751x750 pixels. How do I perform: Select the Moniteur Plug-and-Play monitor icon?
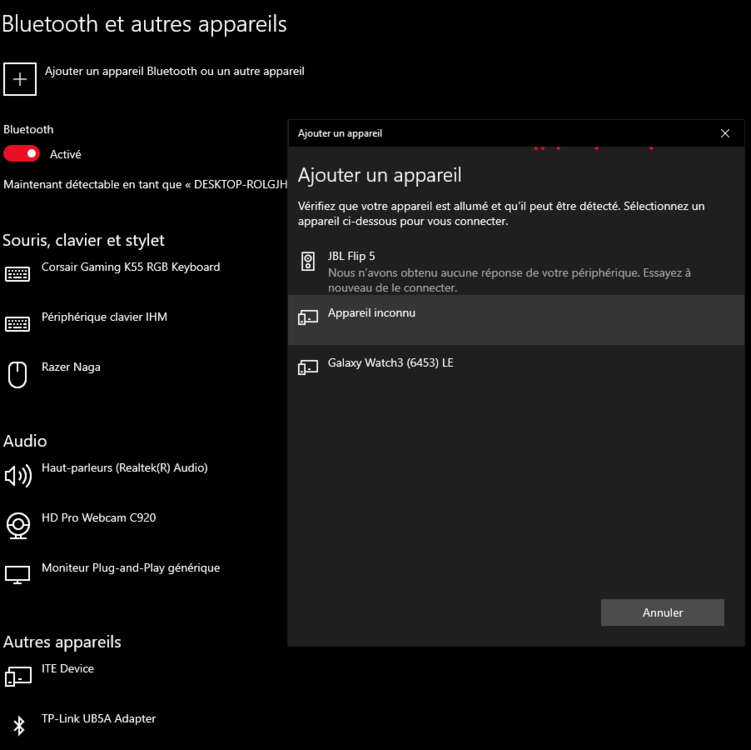pos(17,575)
